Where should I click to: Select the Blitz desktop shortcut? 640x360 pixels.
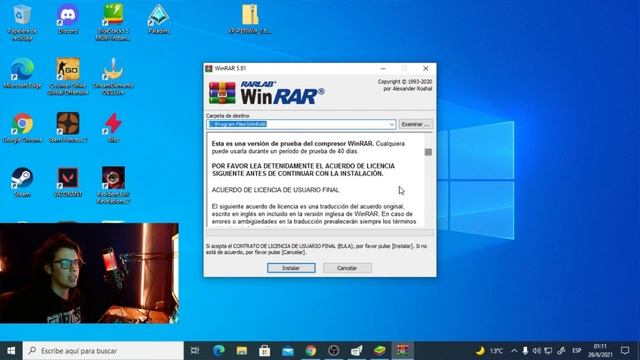pos(113,128)
